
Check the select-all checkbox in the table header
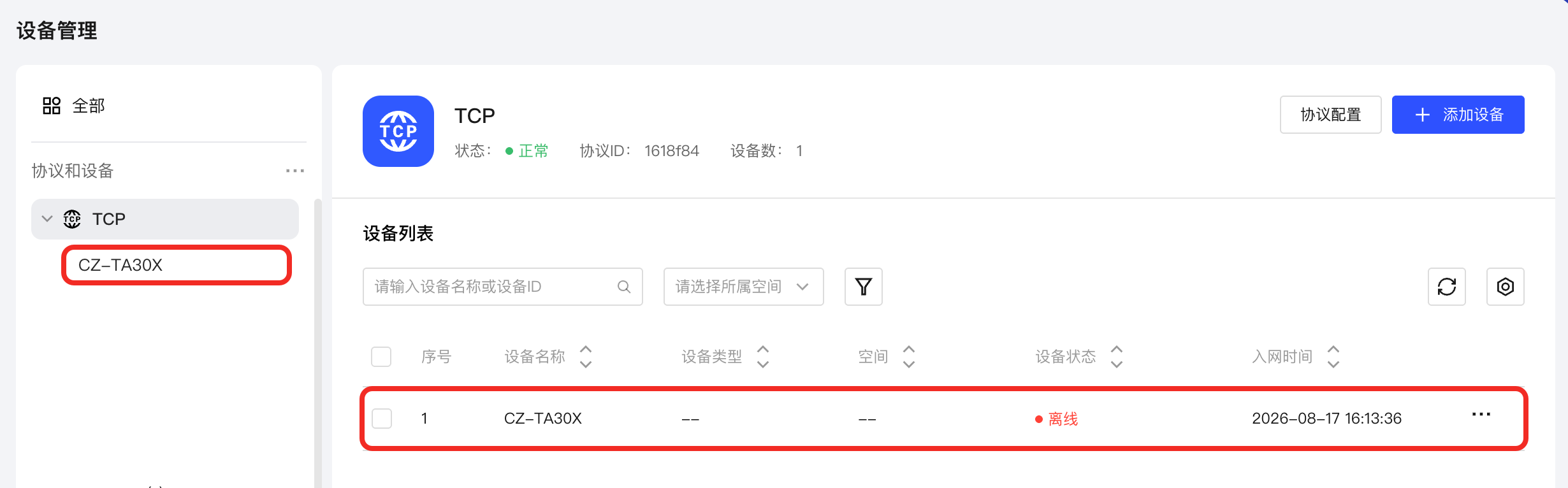point(381,357)
